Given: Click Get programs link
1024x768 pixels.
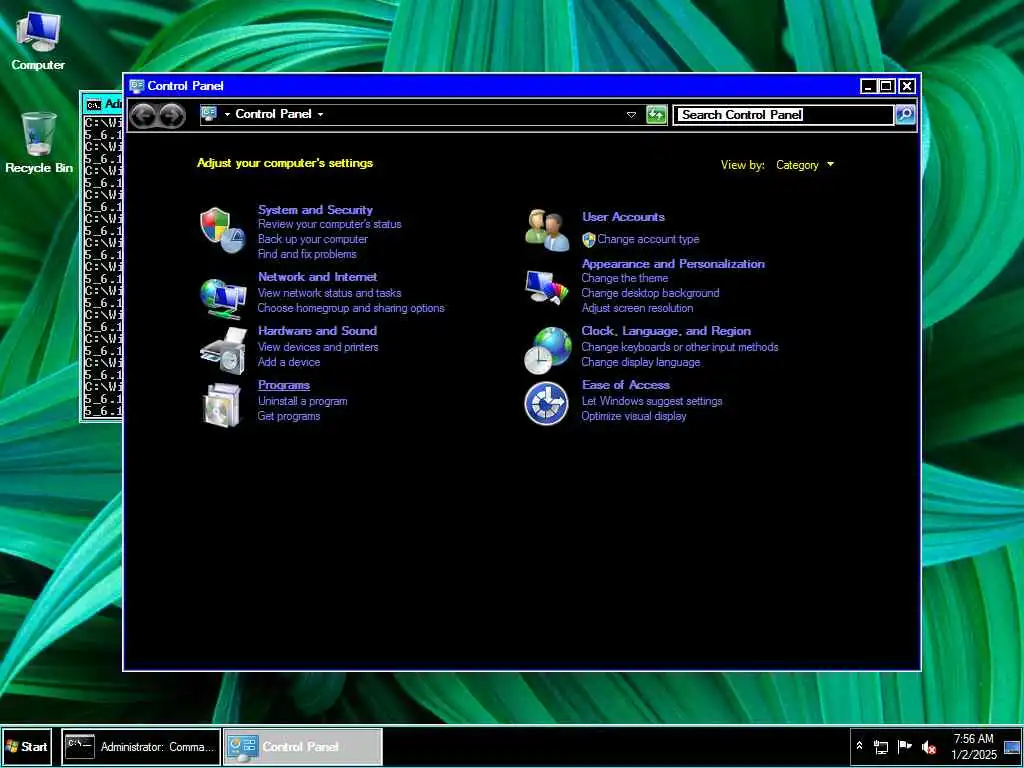Looking at the screenshot, I should (289, 417).
